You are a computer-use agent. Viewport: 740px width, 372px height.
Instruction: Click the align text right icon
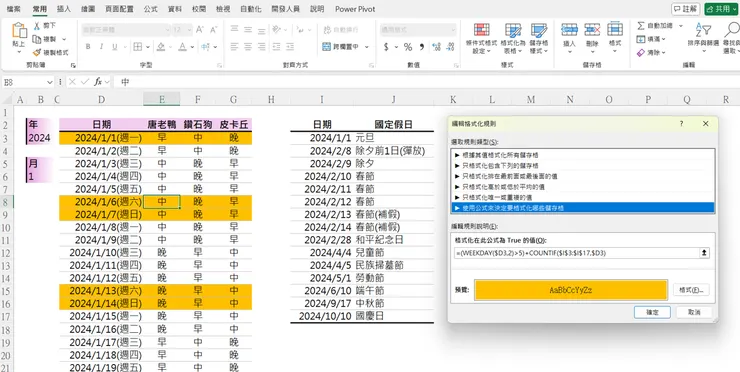(262, 47)
